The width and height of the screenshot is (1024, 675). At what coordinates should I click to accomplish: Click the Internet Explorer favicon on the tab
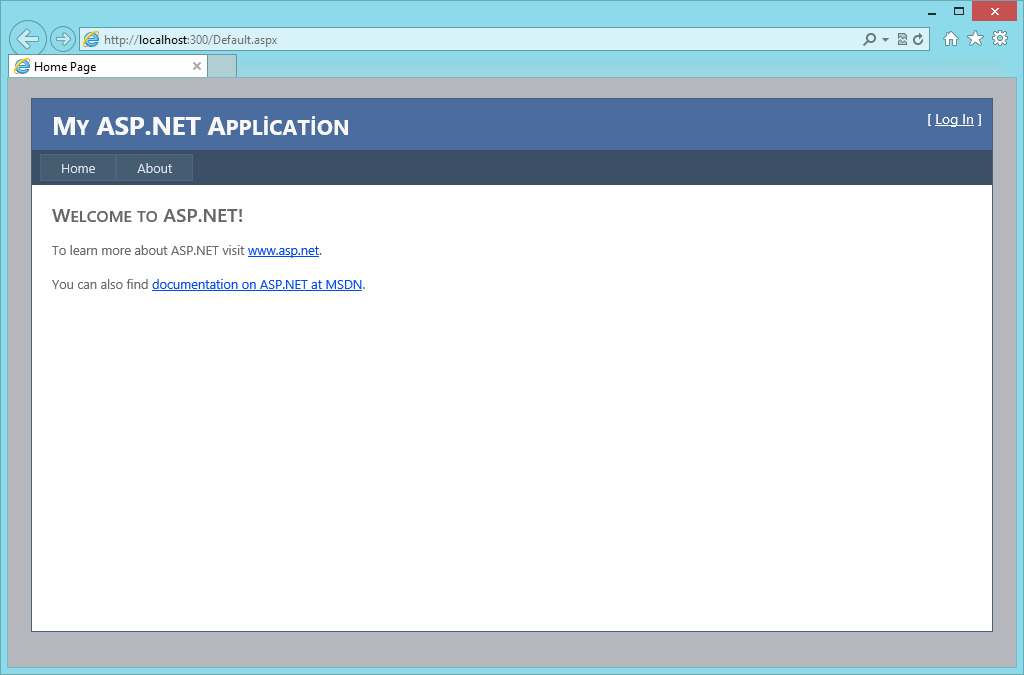click(x=22, y=67)
